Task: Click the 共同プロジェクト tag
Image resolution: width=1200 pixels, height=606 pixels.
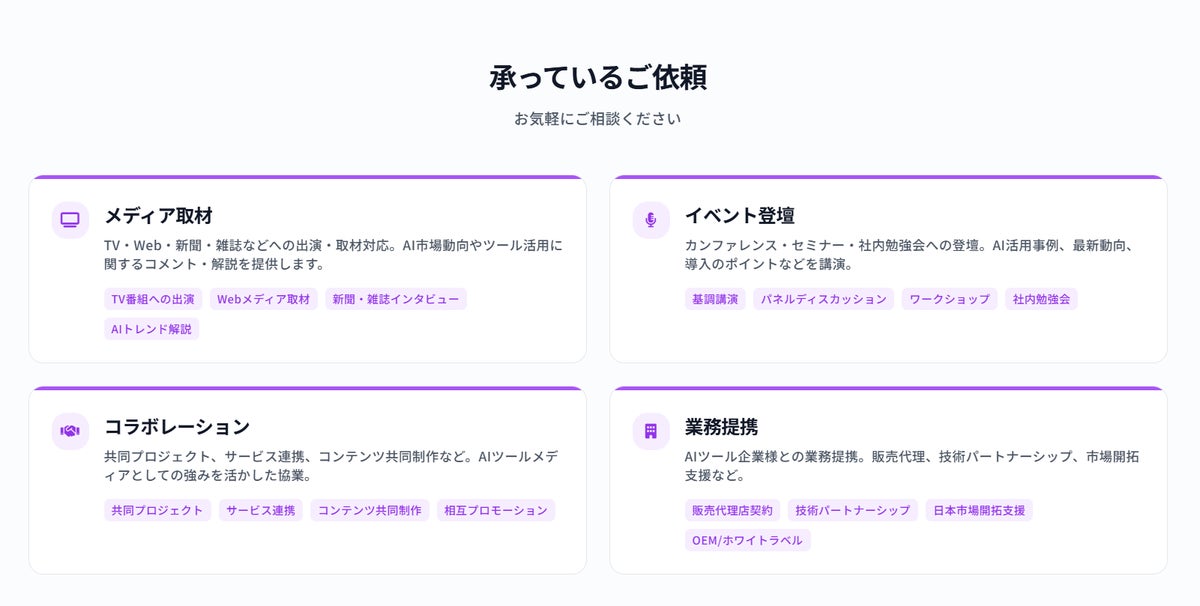Action: tap(158, 510)
